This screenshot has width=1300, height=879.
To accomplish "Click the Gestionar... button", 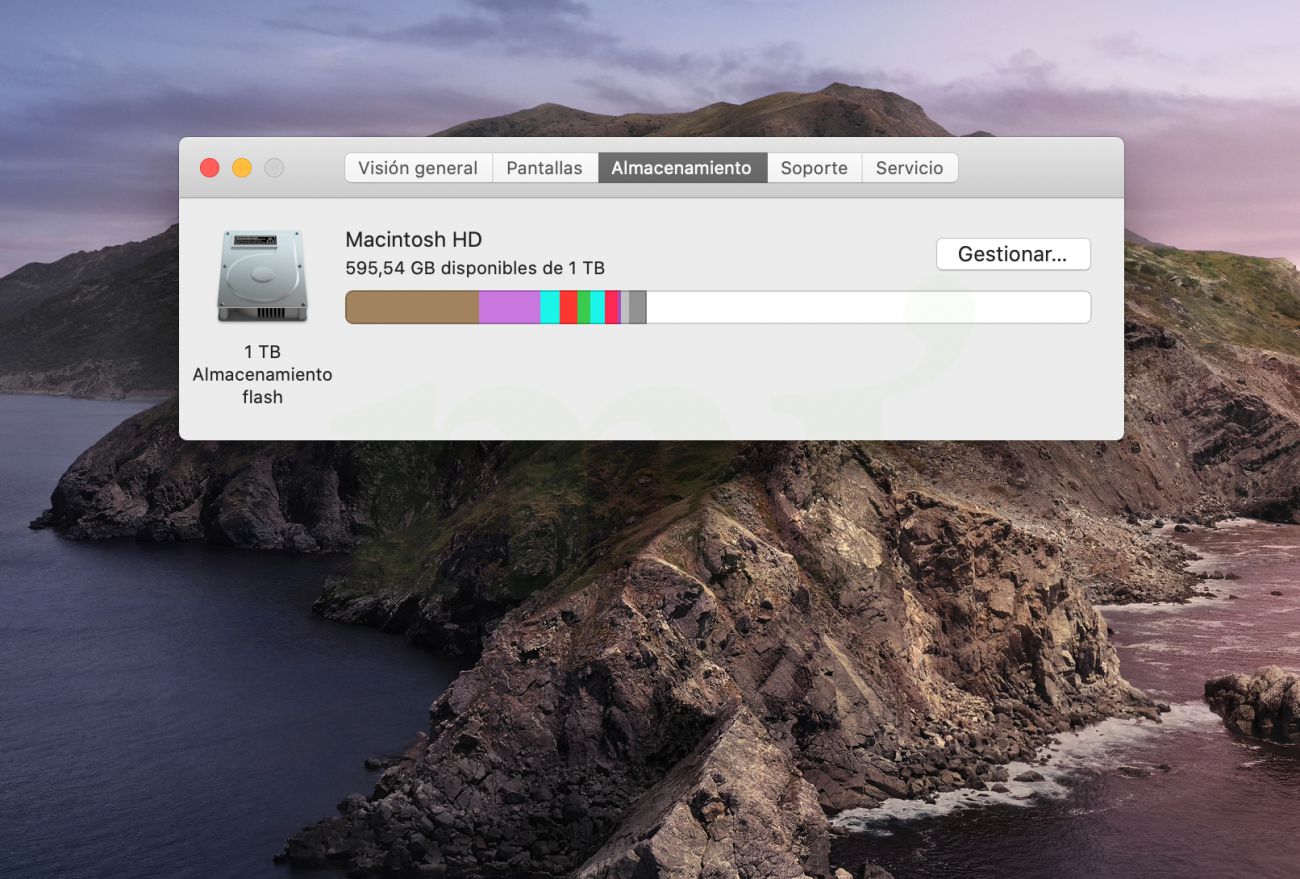I will (x=1013, y=254).
